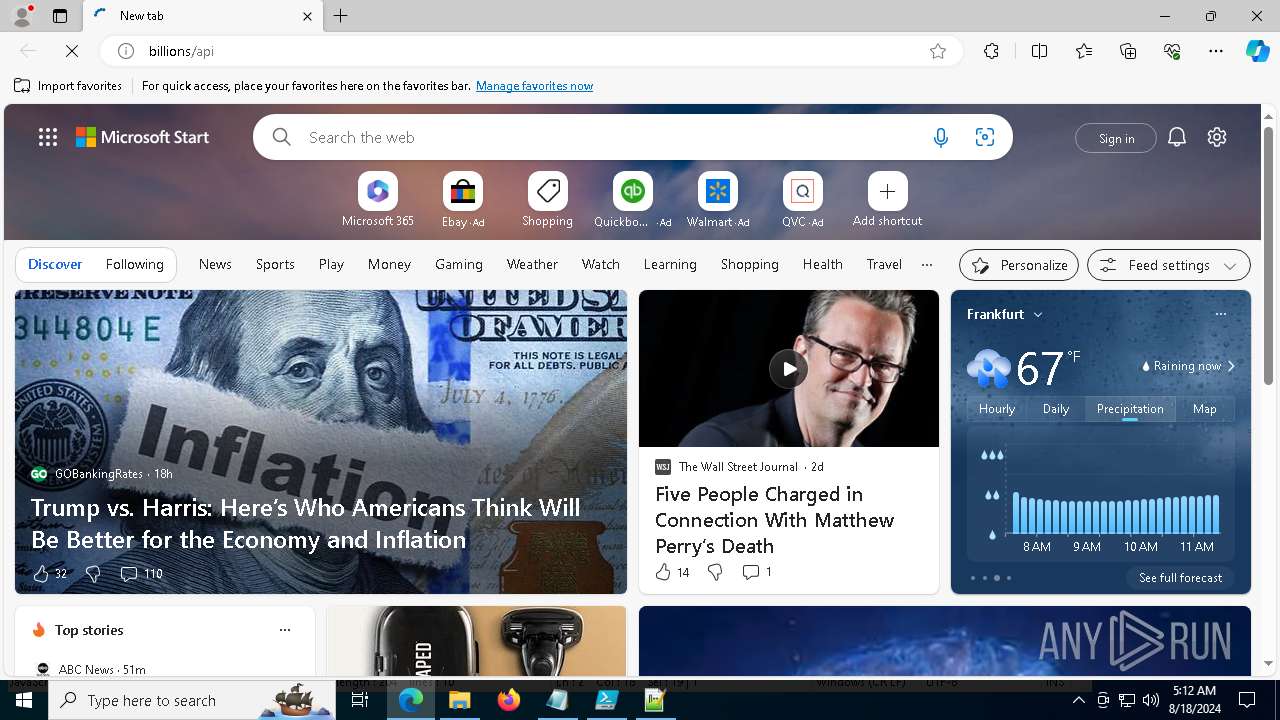Dislike the Trump vs. Harris article
This screenshot has height=720, width=1280.
coord(93,574)
